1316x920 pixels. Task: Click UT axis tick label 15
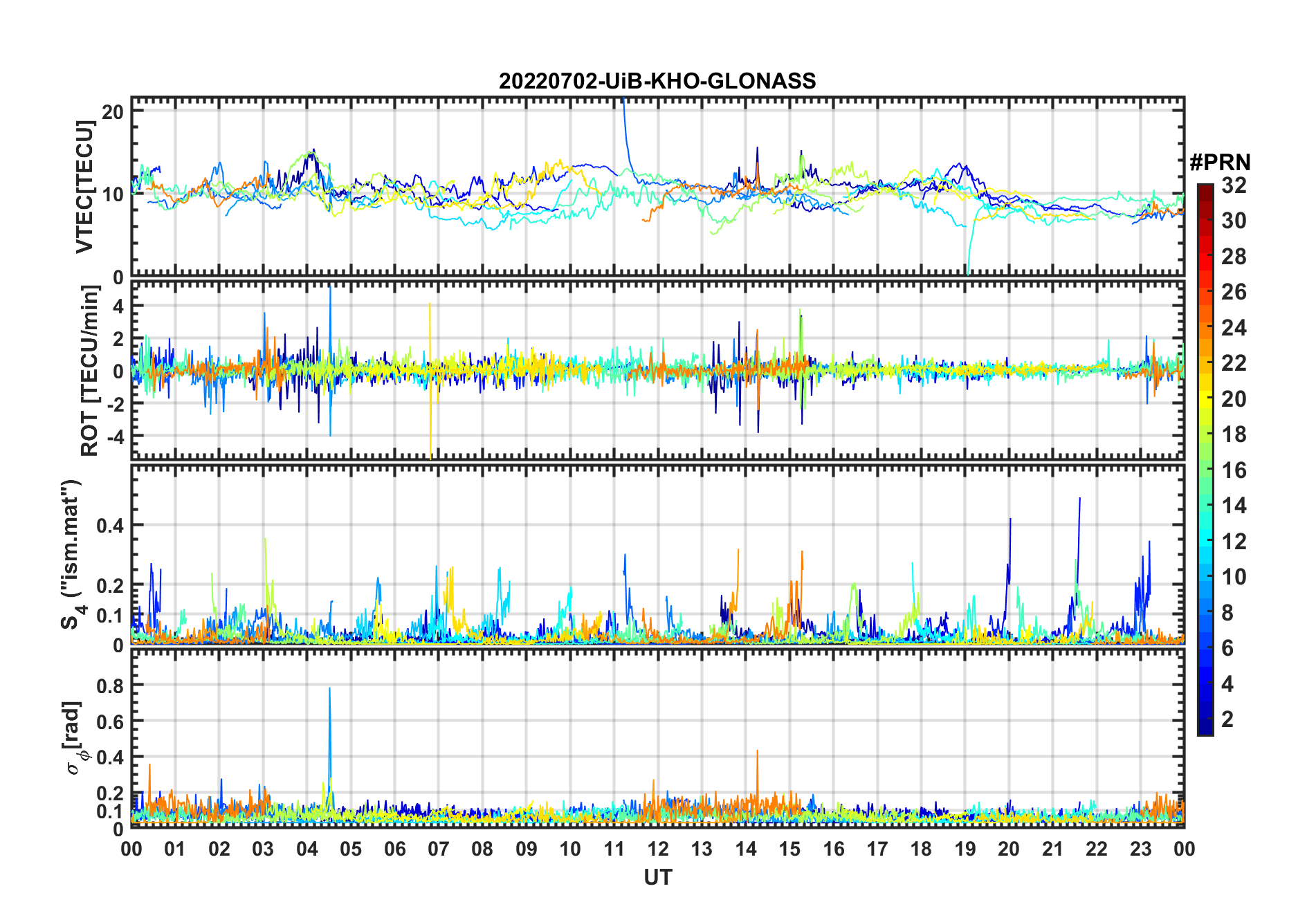coord(789,849)
